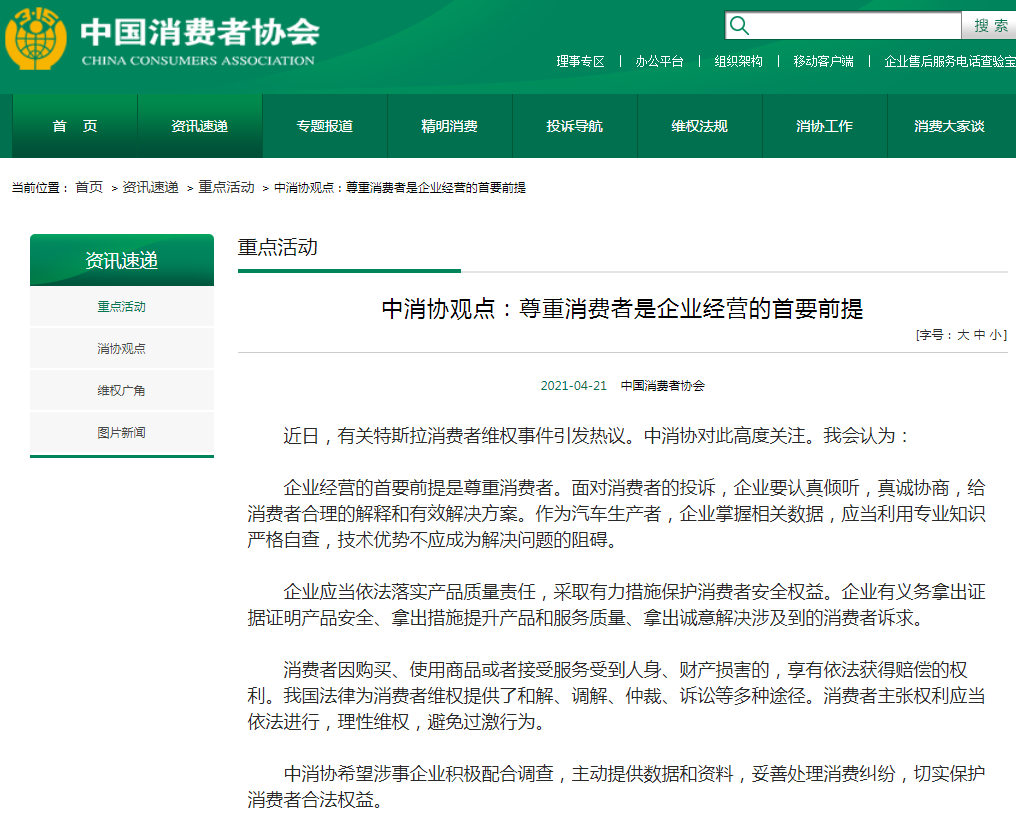1016x813 pixels.
Task: Select 图片新闻 in the left sidebar
Action: pyautogui.click(x=122, y=433)
